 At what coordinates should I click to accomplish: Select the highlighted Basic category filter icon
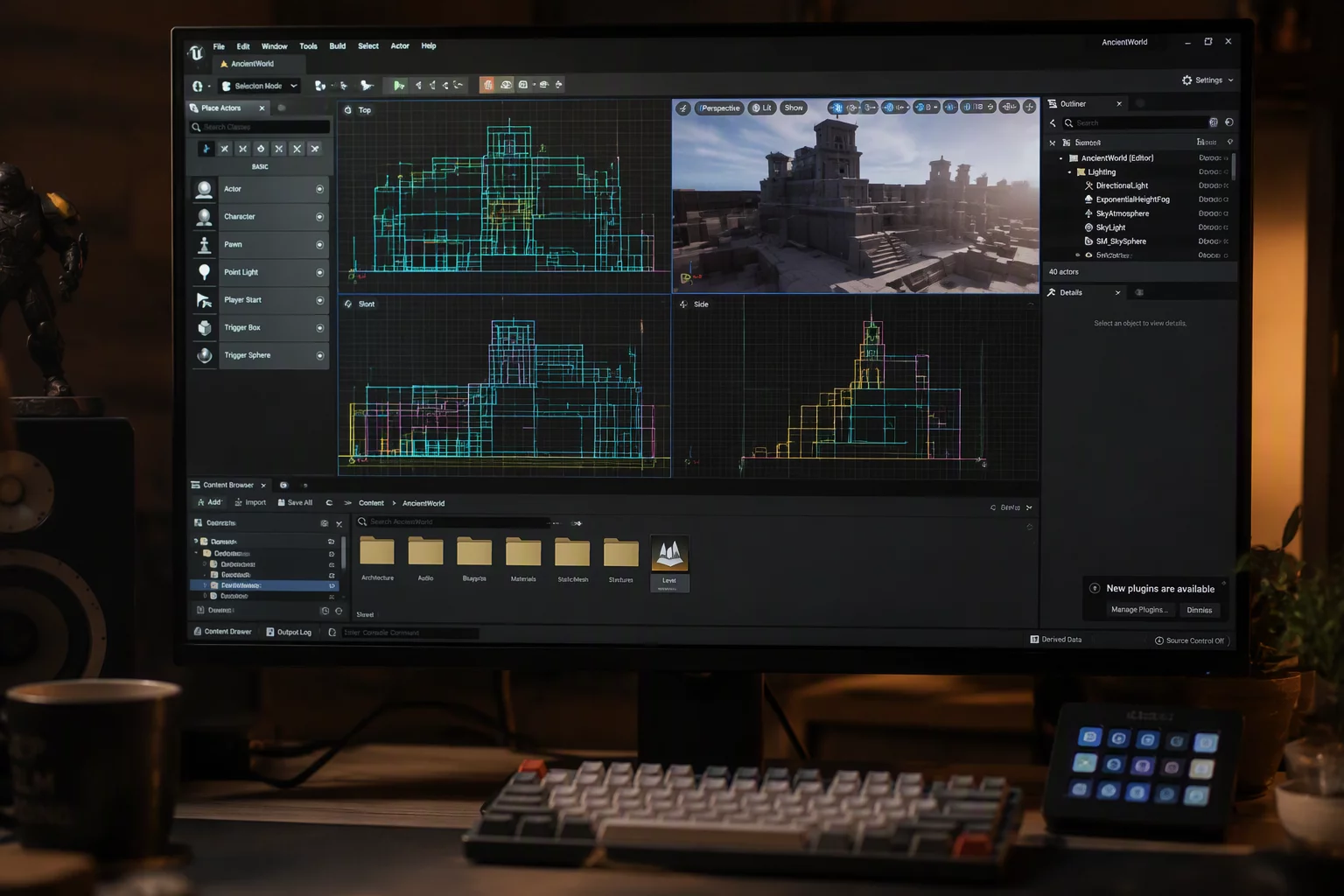[x=206, y=149]
